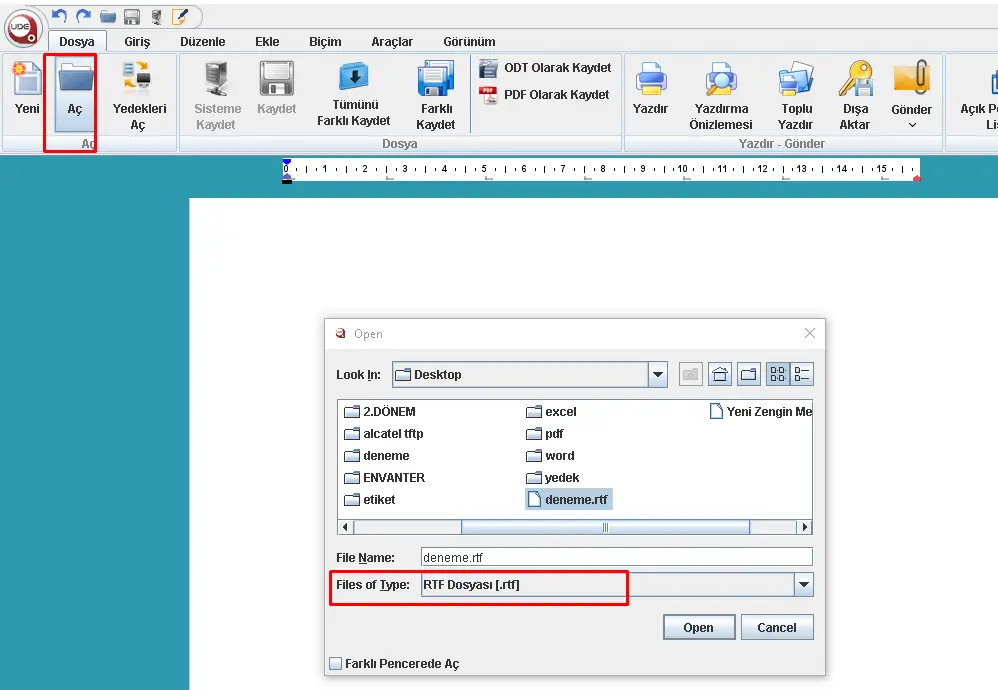Open the Görünüm ribbon tab
The width and height of the screenshot is (998, 690).
469,42
